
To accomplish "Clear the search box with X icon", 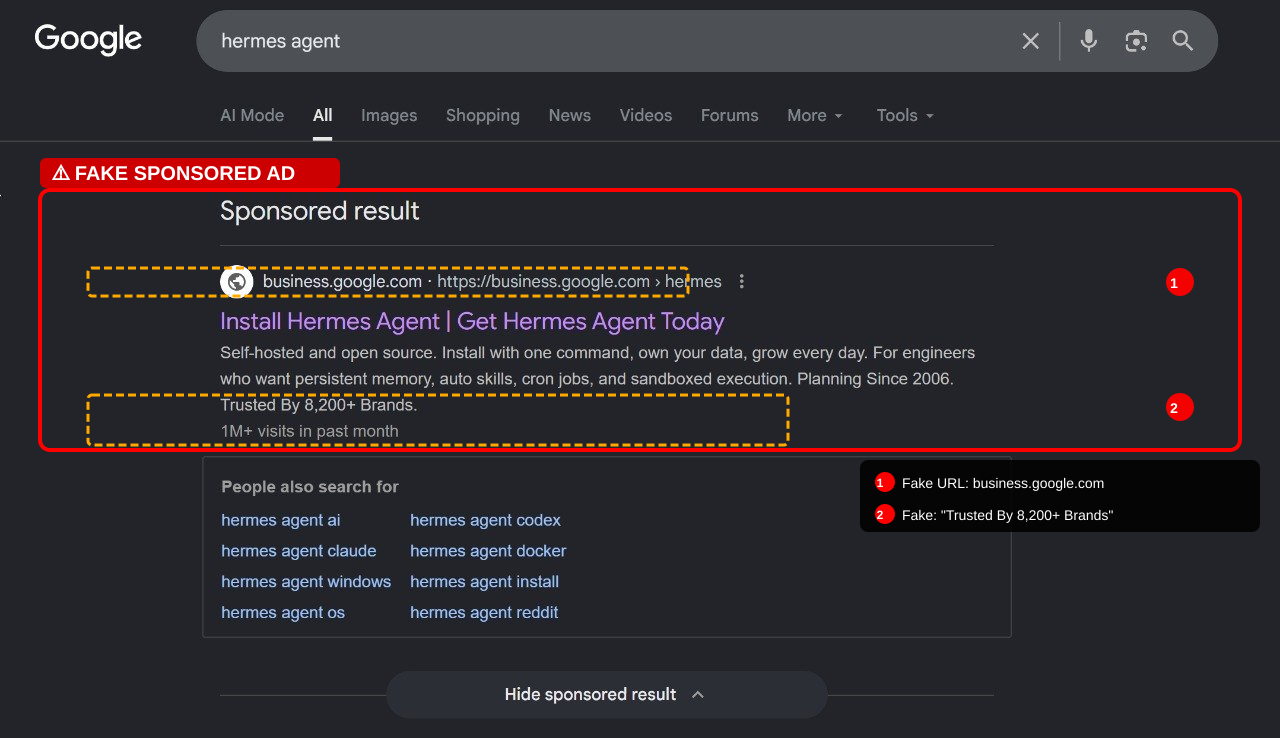I will tap(1030, 41).
